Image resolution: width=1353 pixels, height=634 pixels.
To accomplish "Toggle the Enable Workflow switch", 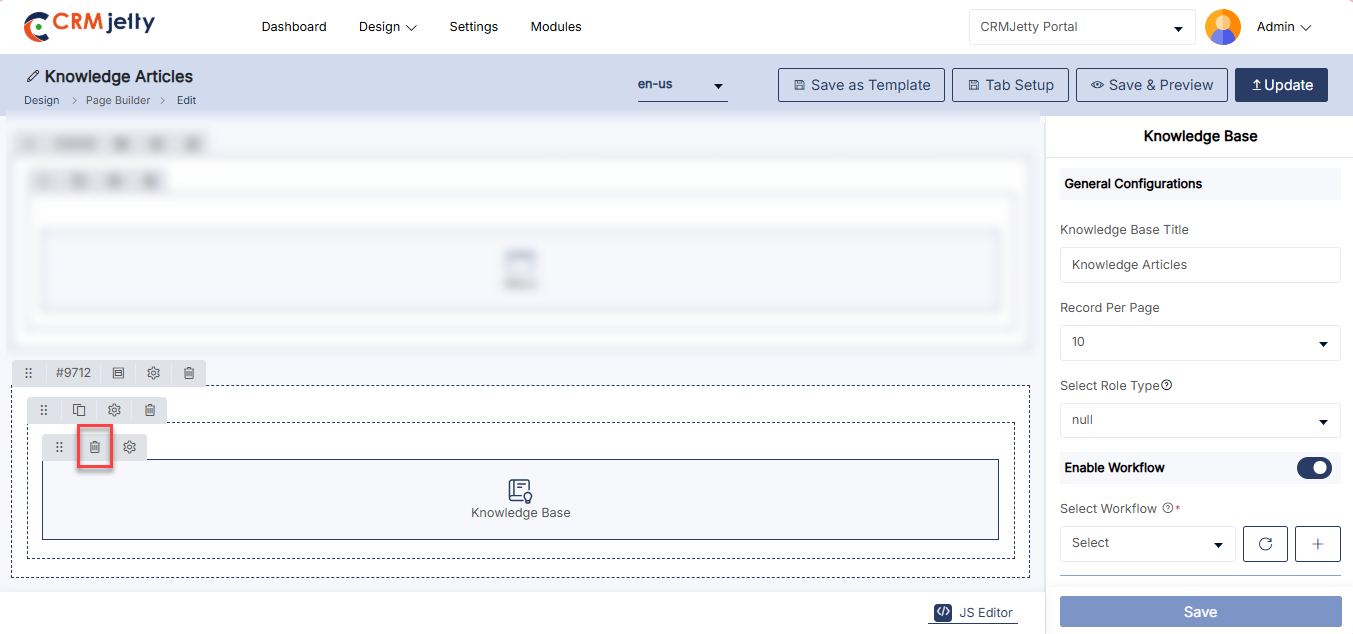I will point(1314,468).
